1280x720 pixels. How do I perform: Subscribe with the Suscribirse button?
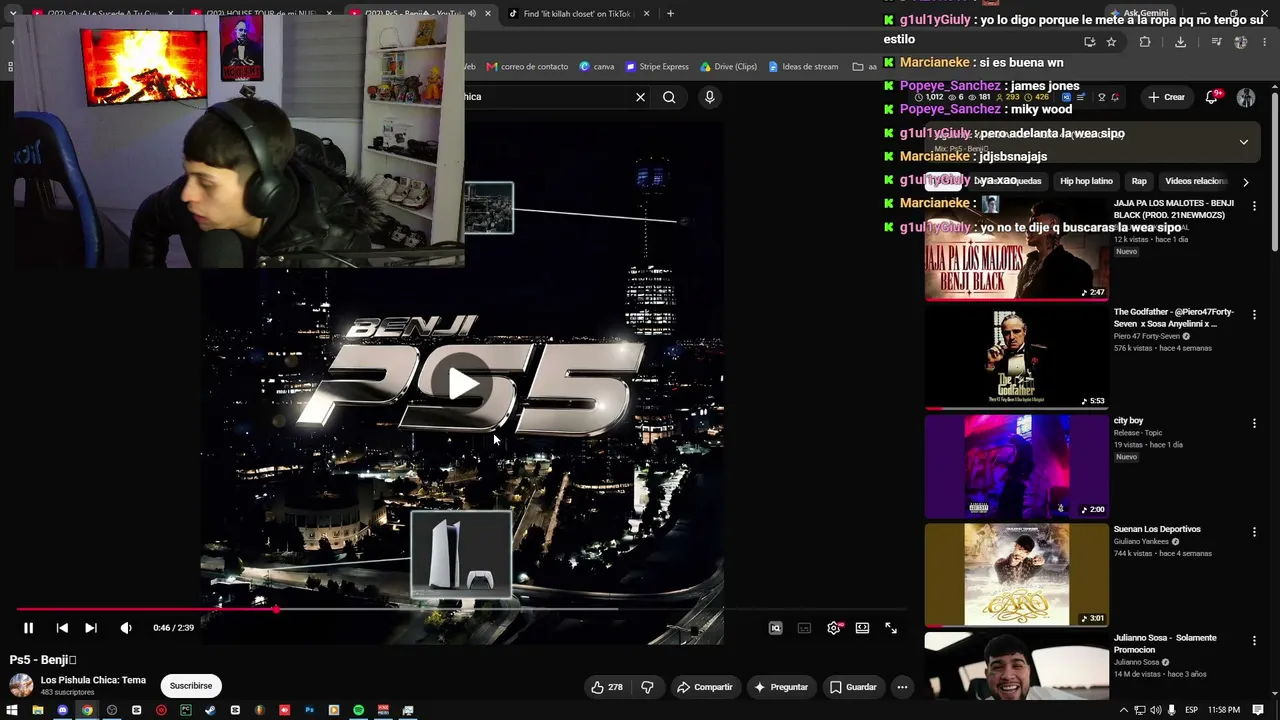coord(191,686)
